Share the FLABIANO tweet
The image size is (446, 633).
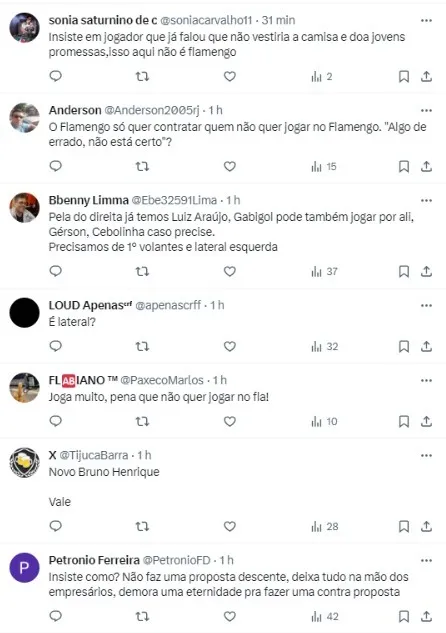[427, 421]
